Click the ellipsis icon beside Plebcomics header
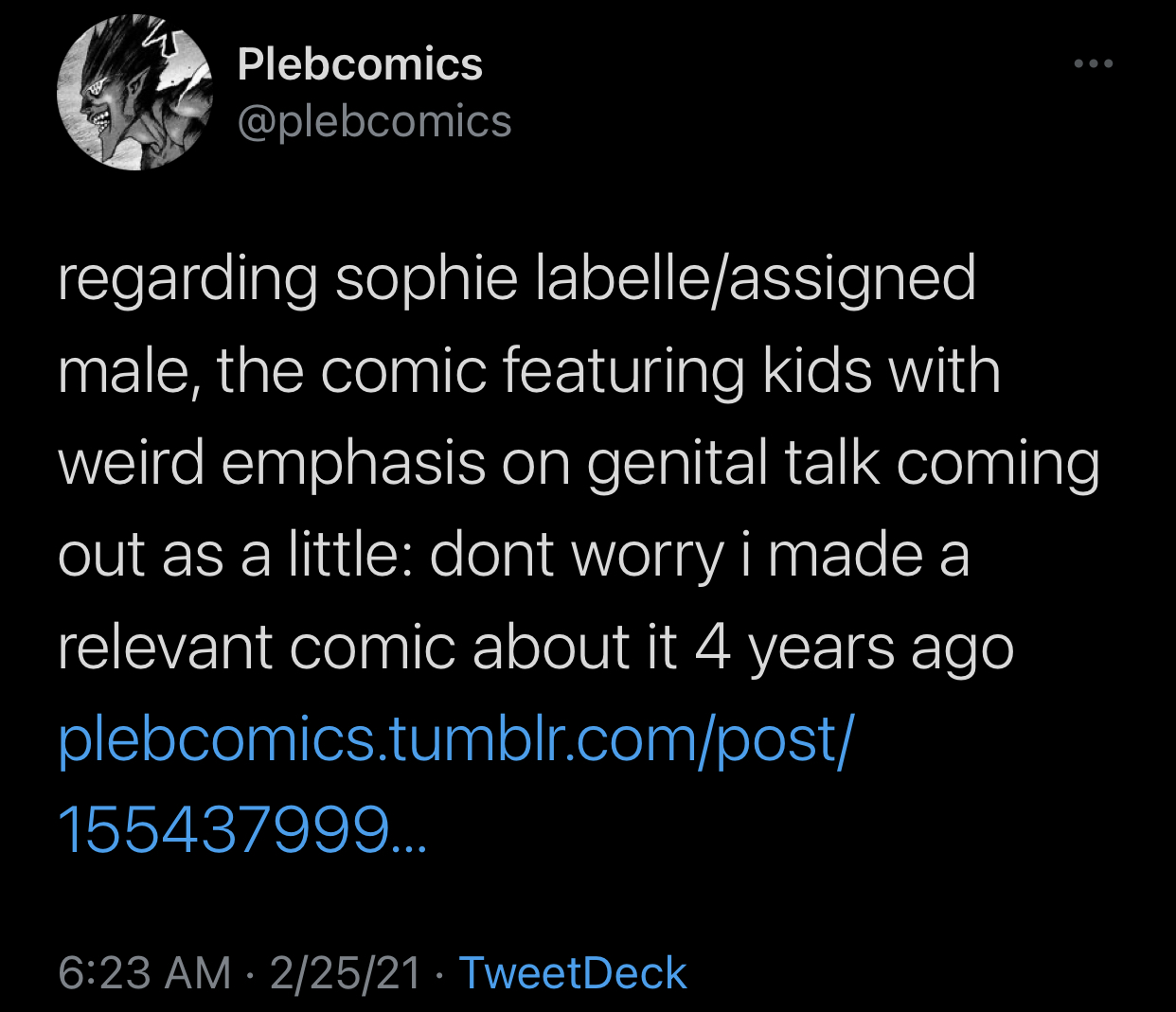The height and width of the screenshot is (1012, 1176). (1094, 64)
